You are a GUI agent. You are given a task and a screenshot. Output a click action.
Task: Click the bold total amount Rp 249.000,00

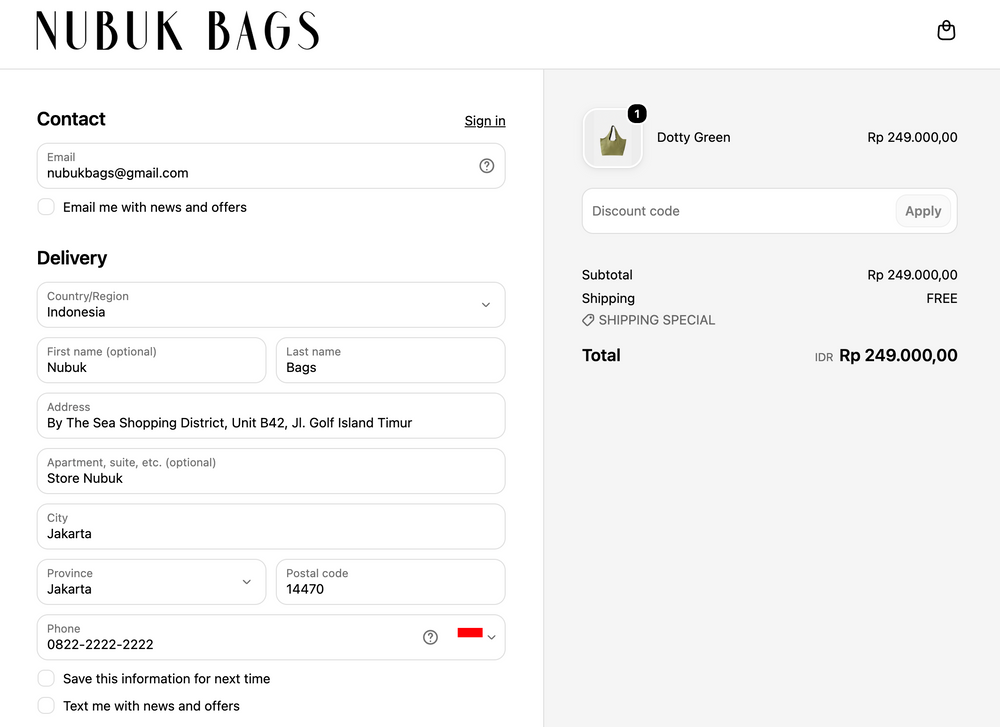(898, 355)
